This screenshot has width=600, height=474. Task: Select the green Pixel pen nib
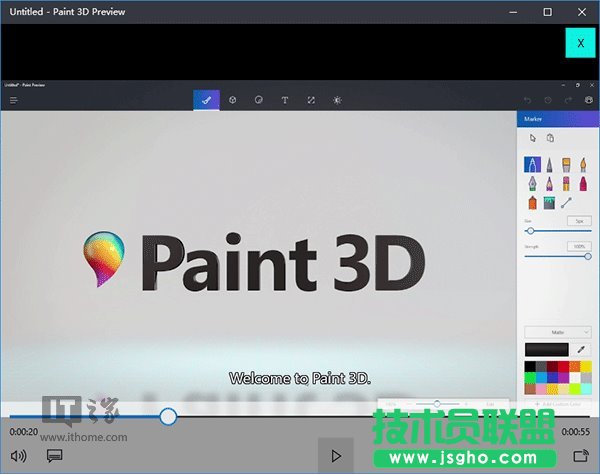click(532, 184)
